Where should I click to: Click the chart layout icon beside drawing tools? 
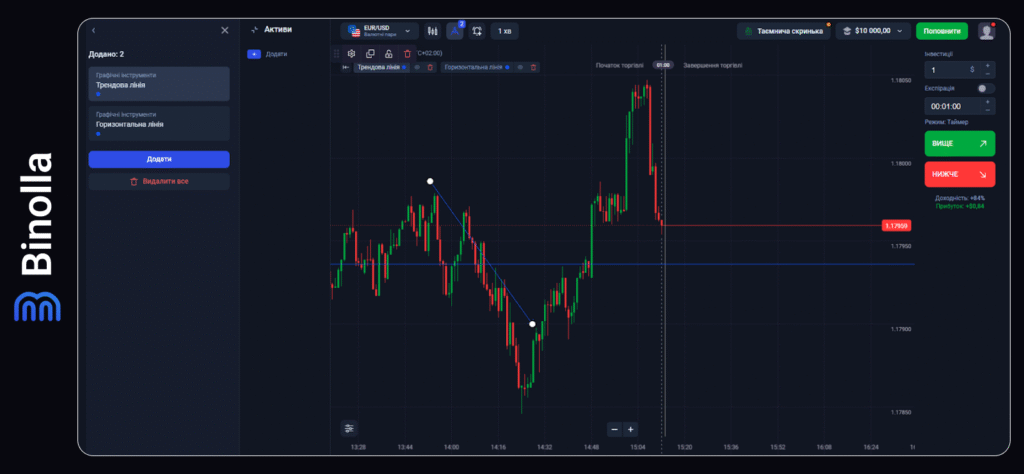(476, 31)
